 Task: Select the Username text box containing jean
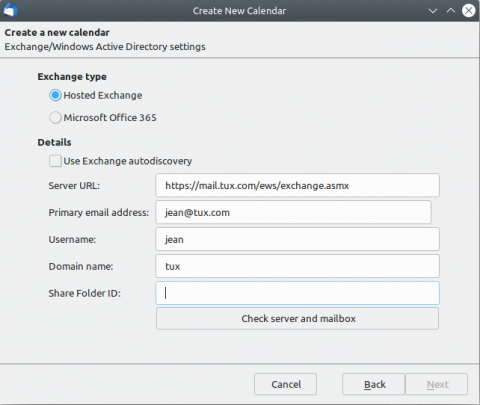pyautogui.click(x=297, y=239)
